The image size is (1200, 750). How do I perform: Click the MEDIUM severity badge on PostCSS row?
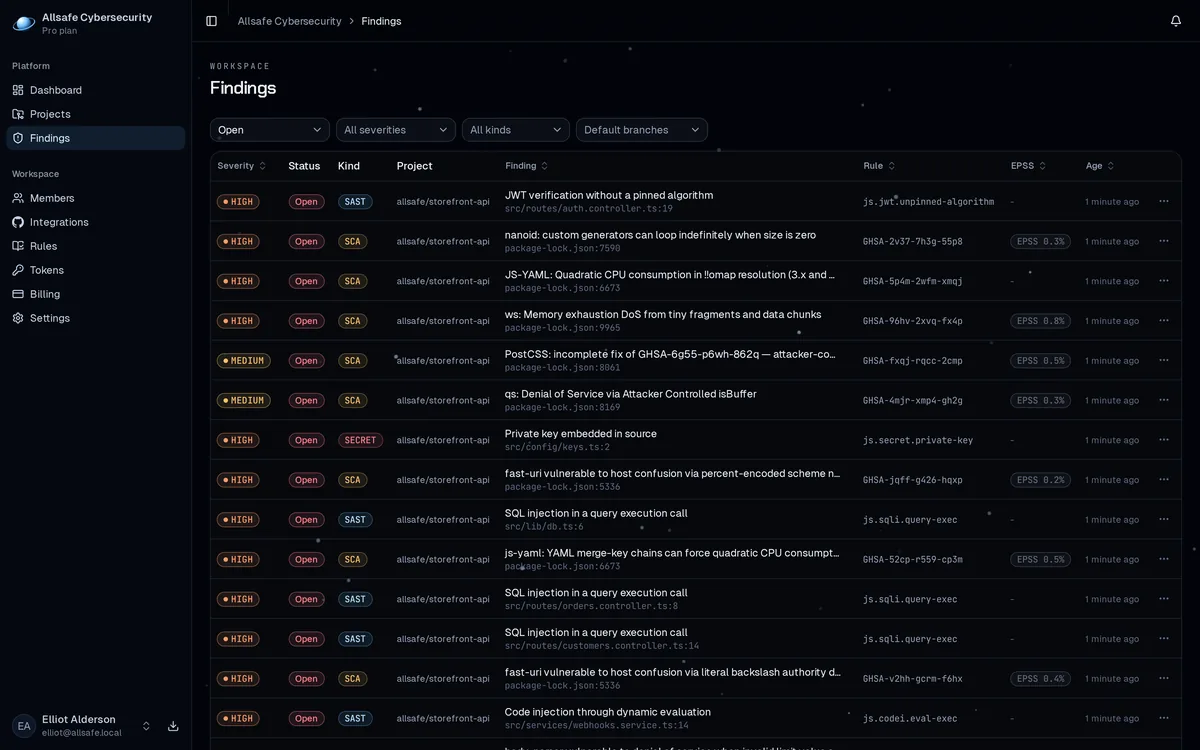[243, 360]
